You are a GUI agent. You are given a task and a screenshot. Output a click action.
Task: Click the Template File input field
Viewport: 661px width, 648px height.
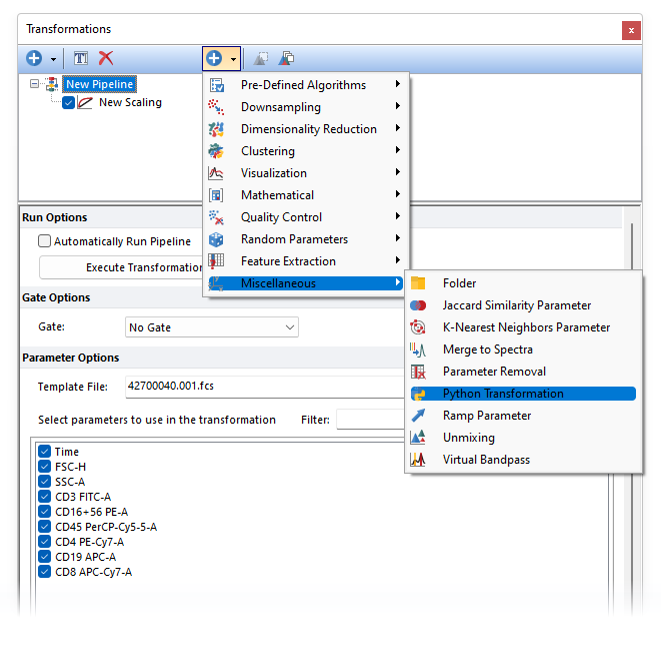click(262, 385)
